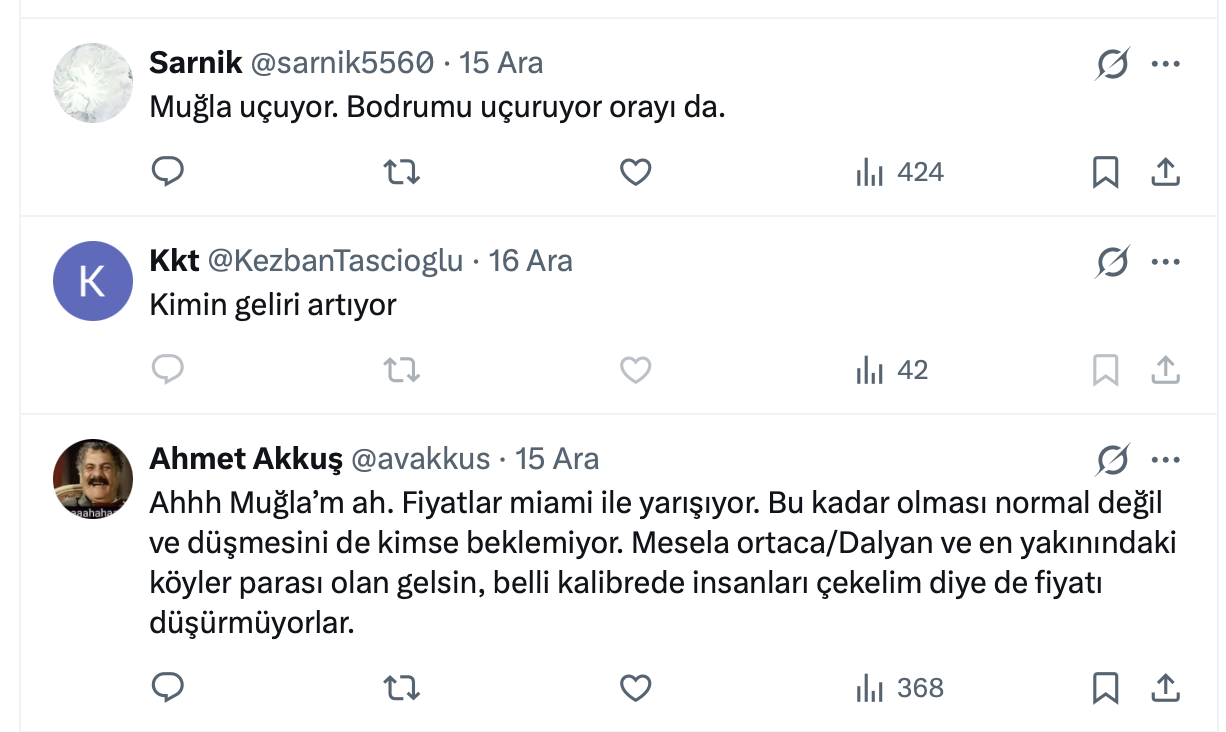Screen dimensions: 1226x732
Task: Open Grok icon on Sarnik's tweet
Action: (x=1112, y=65)
